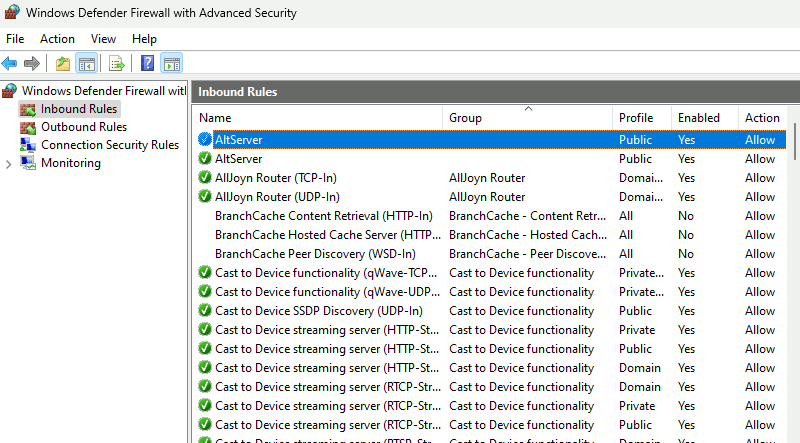
Task: Open Help via question mark icon
Action: tap(147, 63)
